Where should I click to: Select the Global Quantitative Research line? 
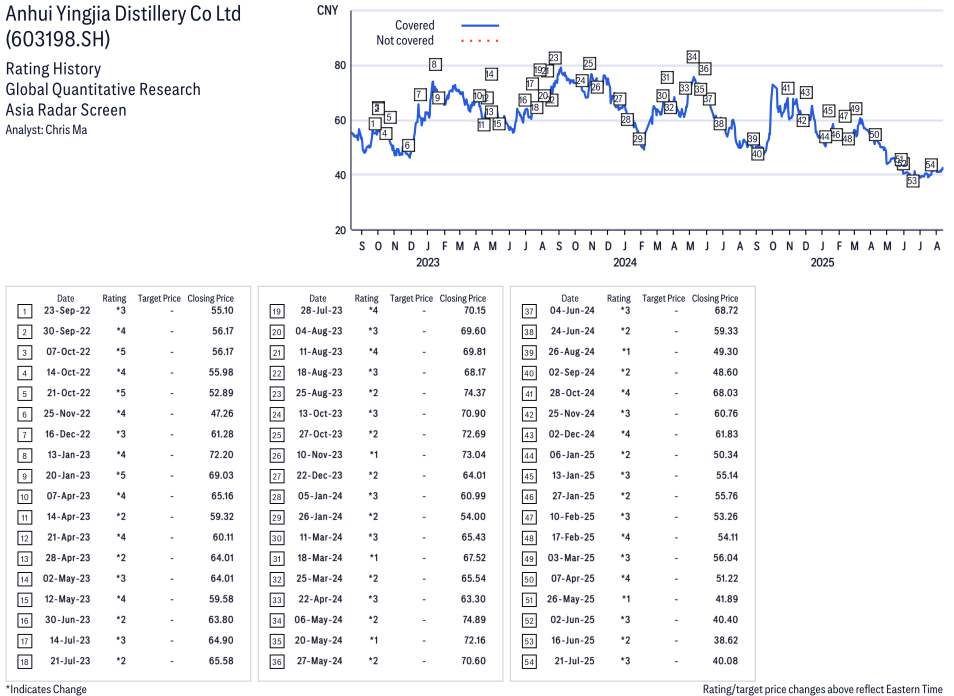(103, 89)
